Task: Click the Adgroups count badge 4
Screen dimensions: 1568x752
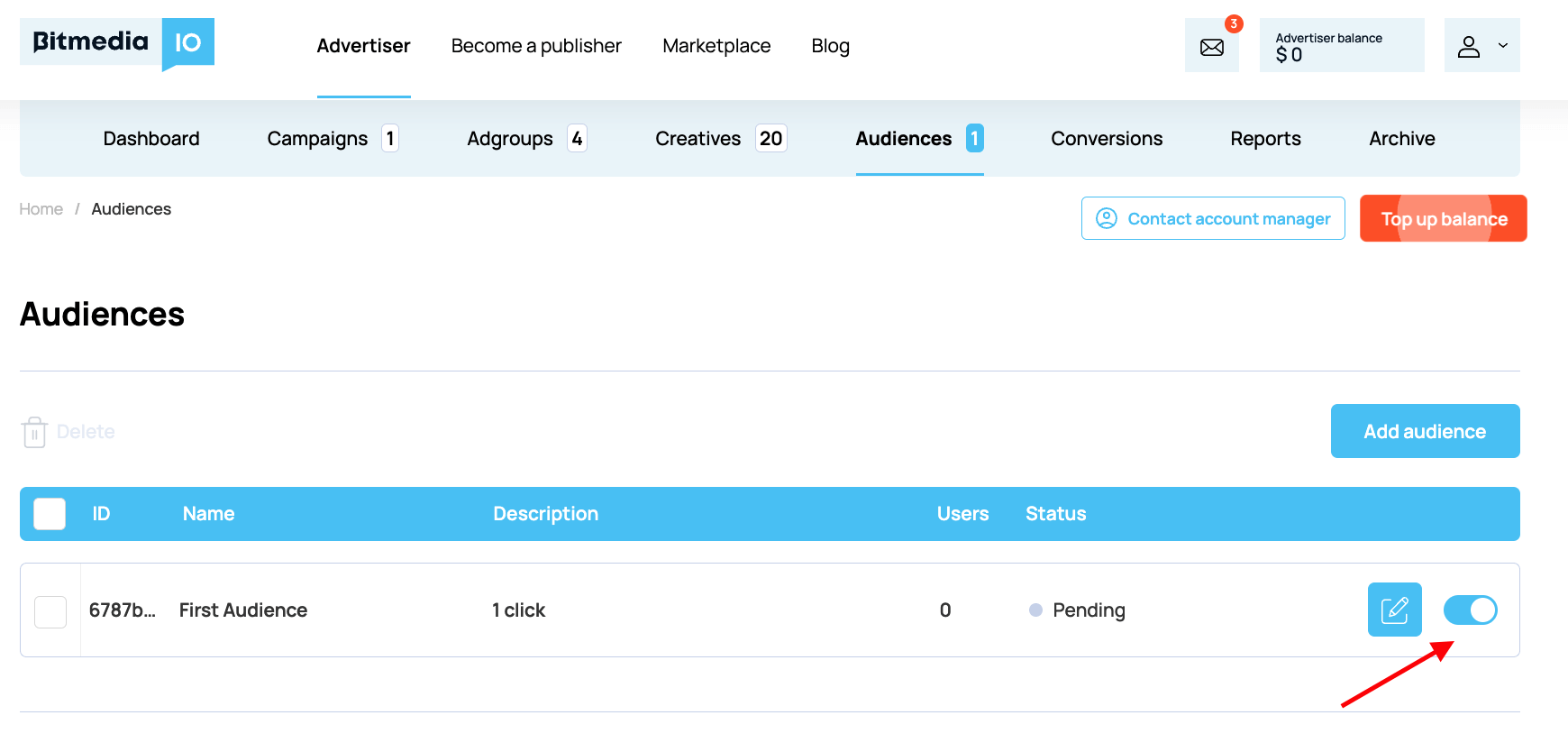Action: point(577,139)
